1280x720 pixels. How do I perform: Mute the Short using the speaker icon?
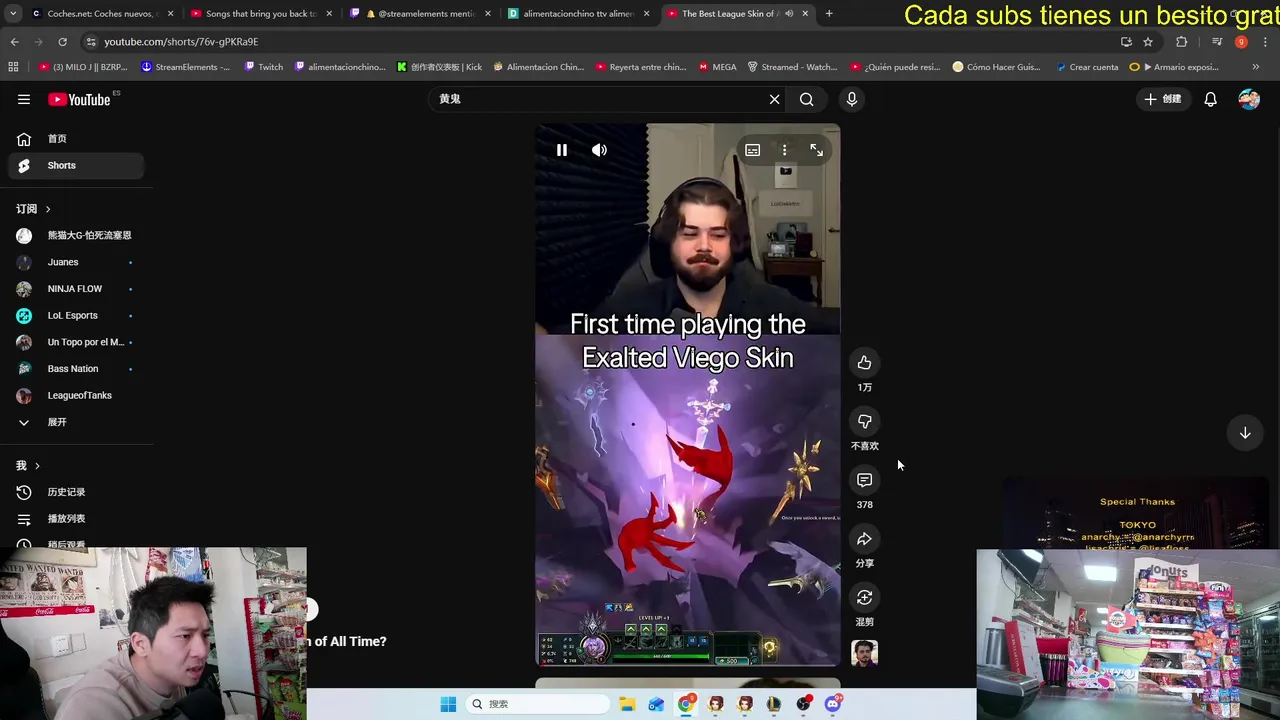[x=599, y=150]
